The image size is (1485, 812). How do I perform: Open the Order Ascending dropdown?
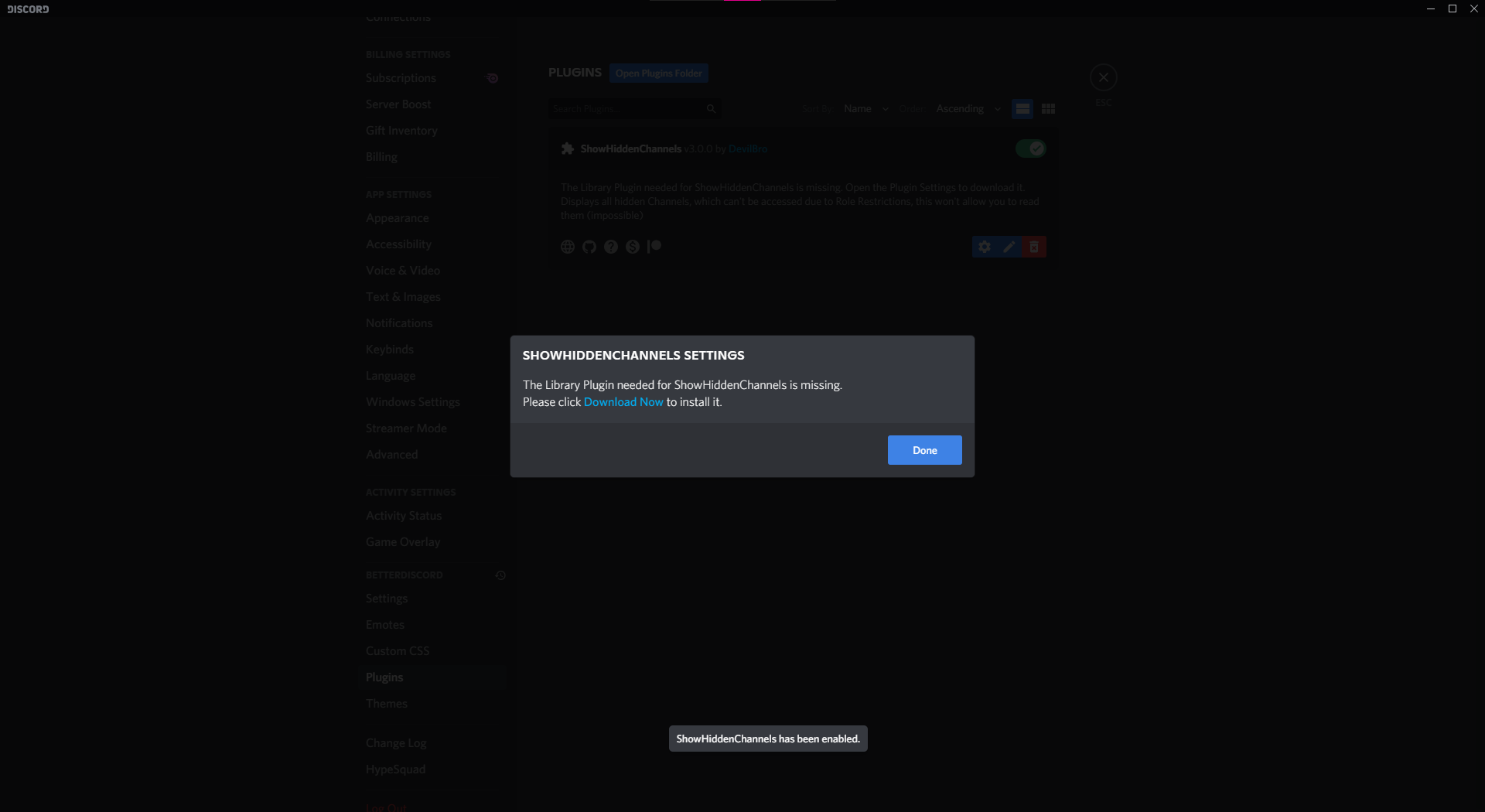tap(966, 108)
